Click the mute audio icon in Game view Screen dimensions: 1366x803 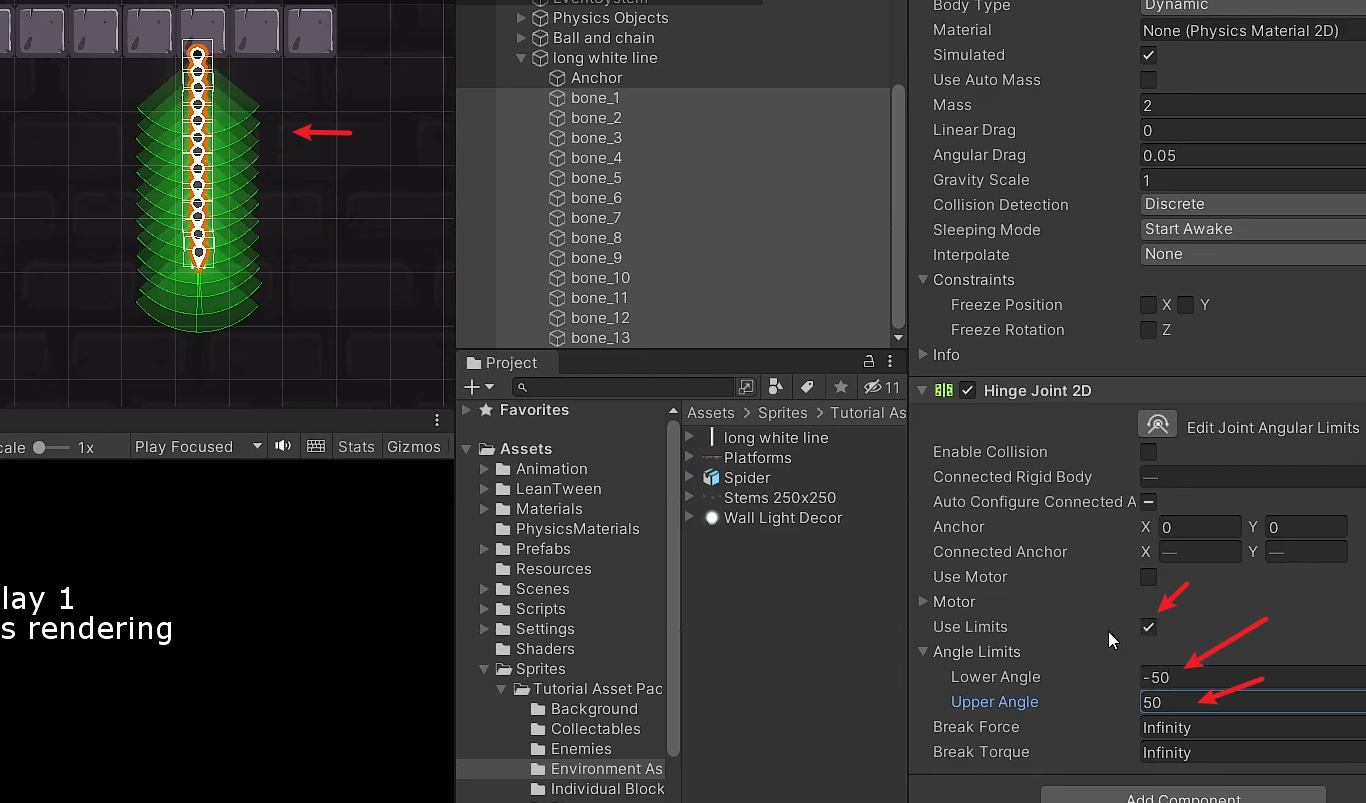point(283,446)
